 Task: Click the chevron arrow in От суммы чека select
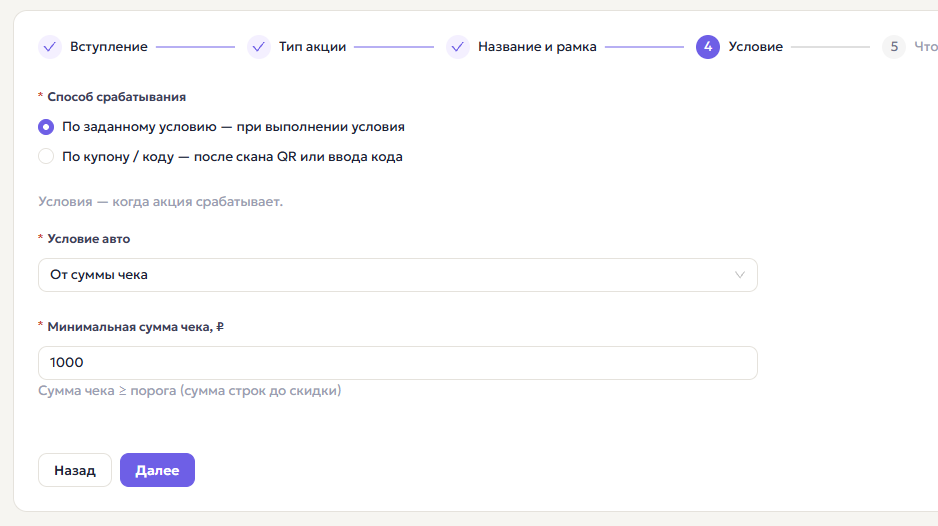click(x=740, y=275)
